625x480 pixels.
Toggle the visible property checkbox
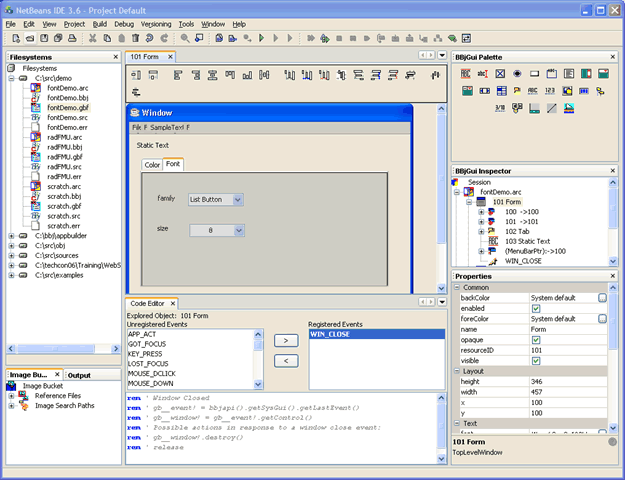coord(536,361)
